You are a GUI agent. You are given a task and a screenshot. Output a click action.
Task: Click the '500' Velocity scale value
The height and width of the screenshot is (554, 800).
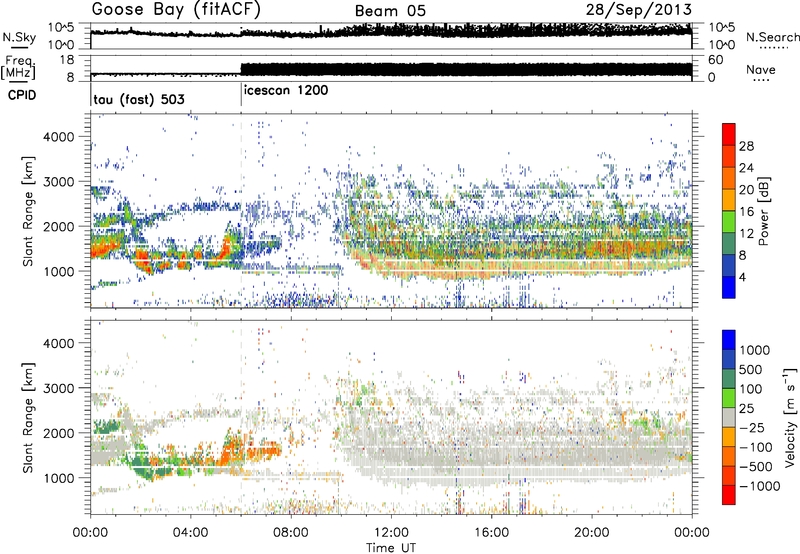[753, 369]
